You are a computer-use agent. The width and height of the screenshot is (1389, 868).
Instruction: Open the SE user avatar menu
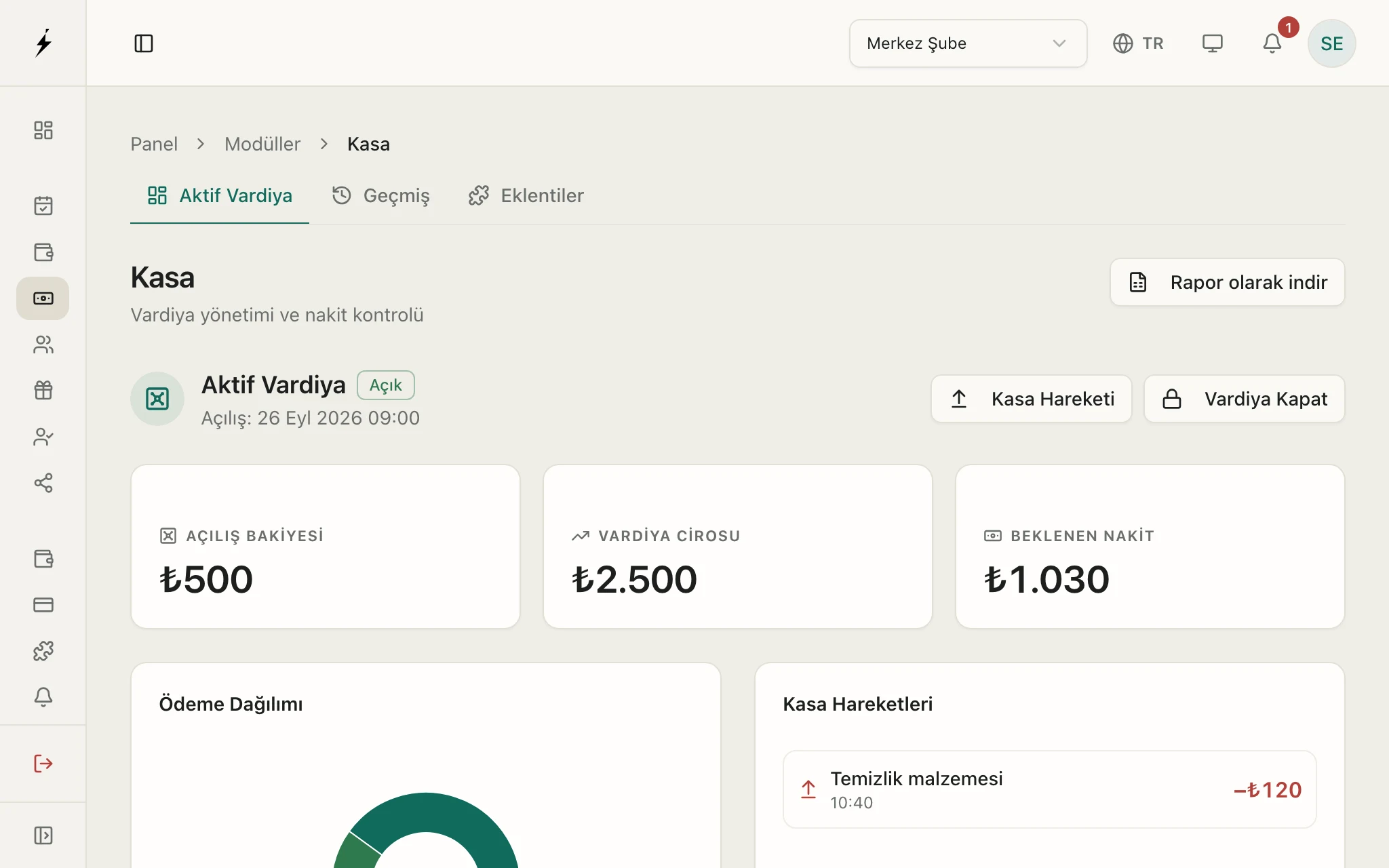(1331, 43)
